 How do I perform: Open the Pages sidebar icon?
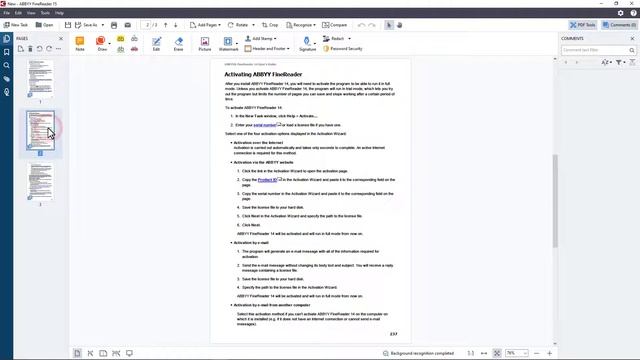(7, 39)
